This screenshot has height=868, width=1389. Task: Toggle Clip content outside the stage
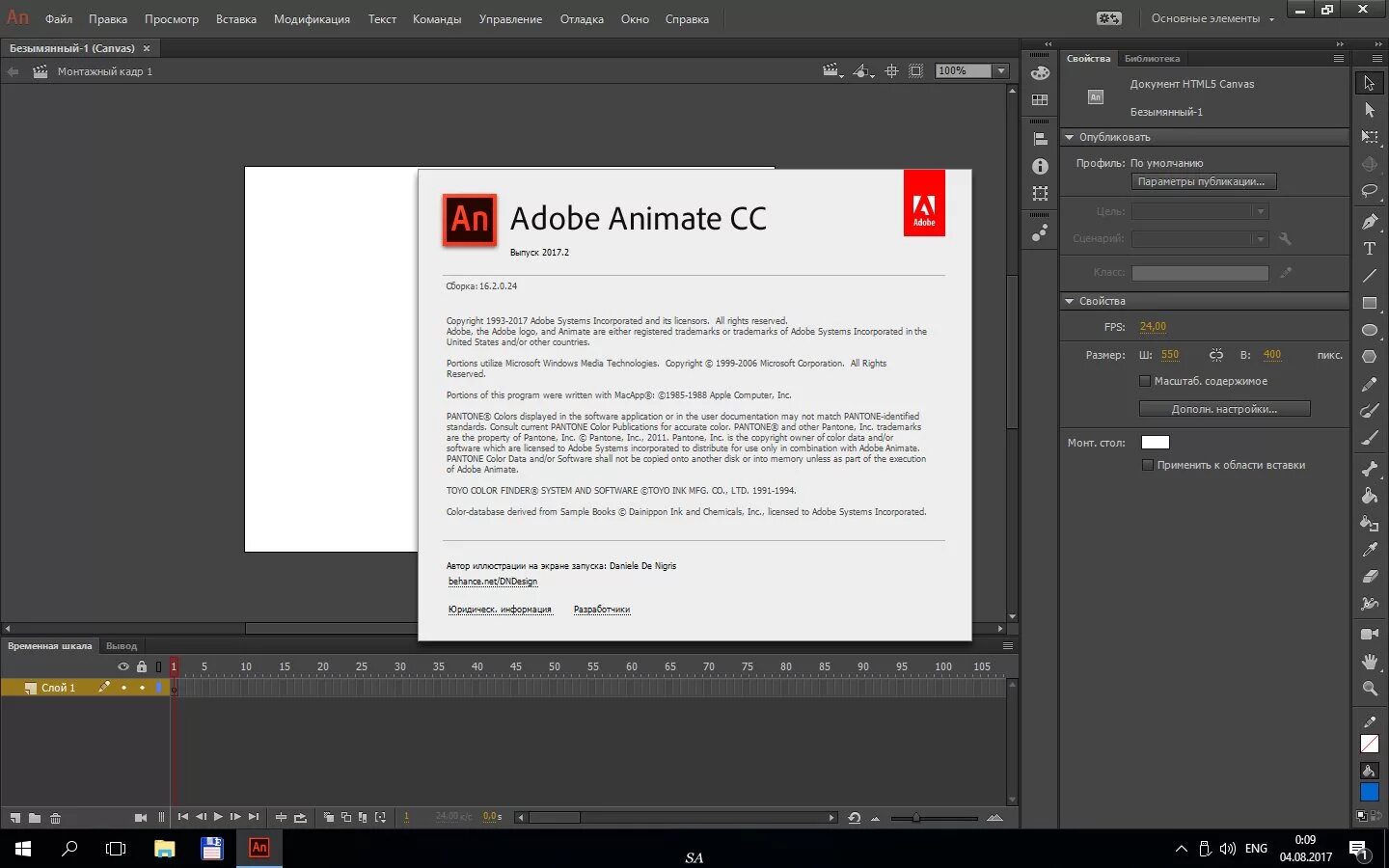[915, 71]
